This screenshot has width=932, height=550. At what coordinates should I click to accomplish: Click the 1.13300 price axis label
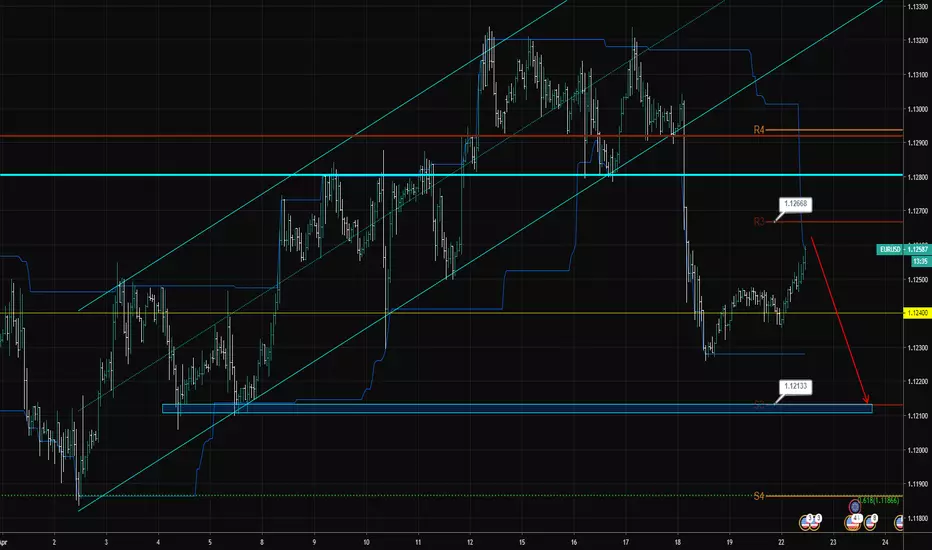918,7
